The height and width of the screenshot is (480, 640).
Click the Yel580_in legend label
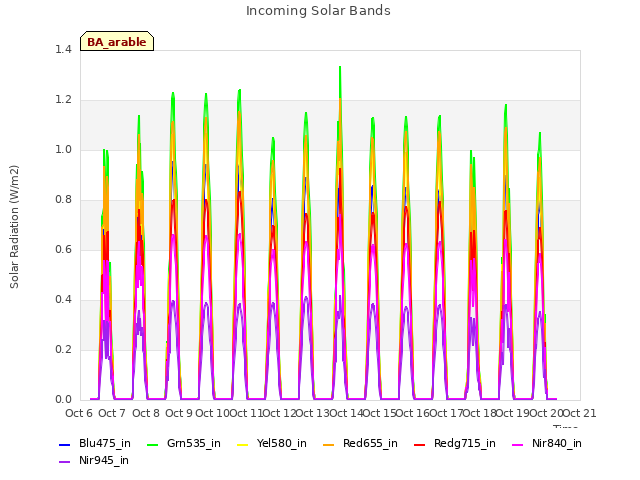click(282, 443)
